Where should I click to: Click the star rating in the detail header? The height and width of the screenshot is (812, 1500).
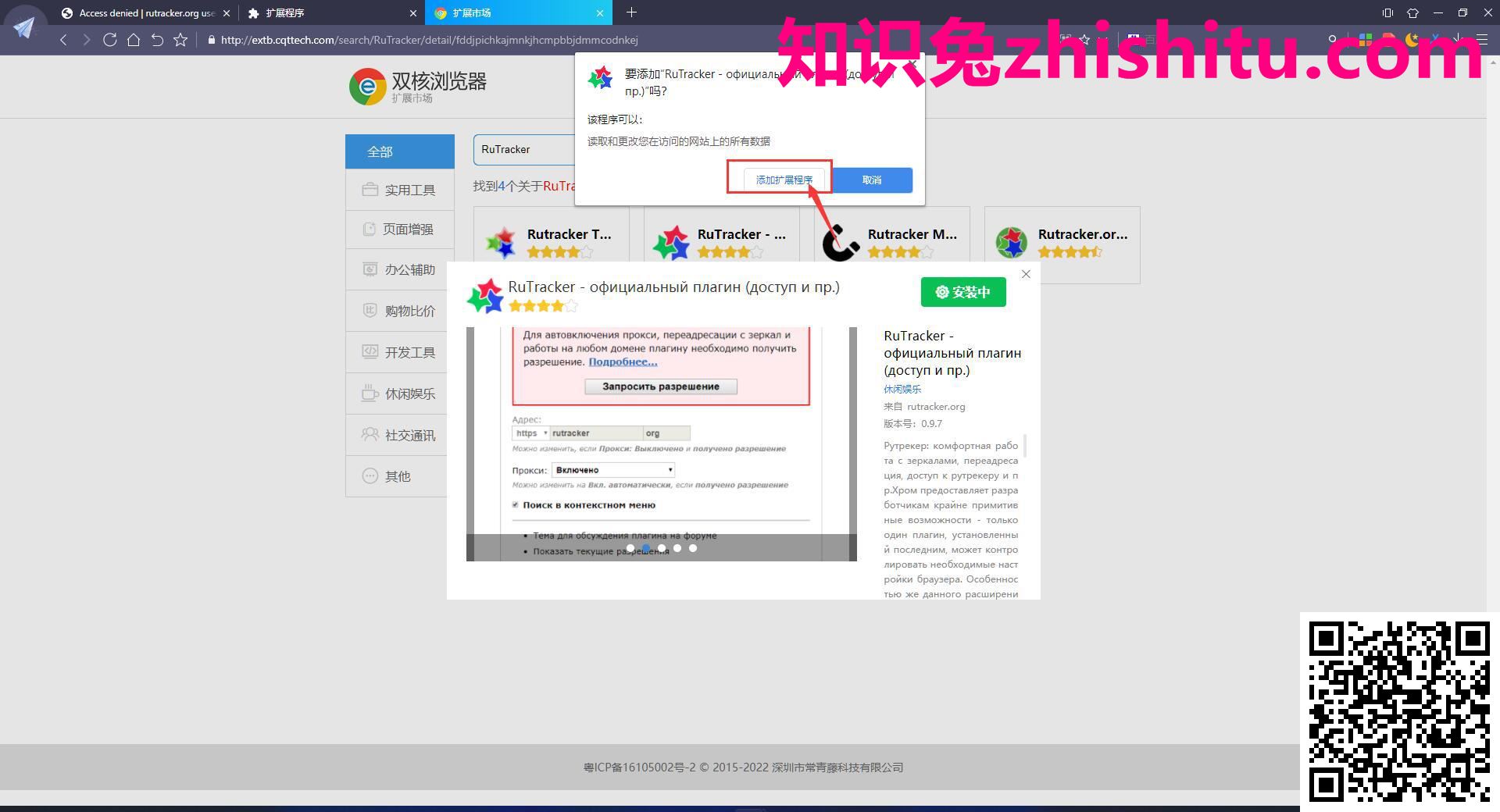[x=543, y=306]
